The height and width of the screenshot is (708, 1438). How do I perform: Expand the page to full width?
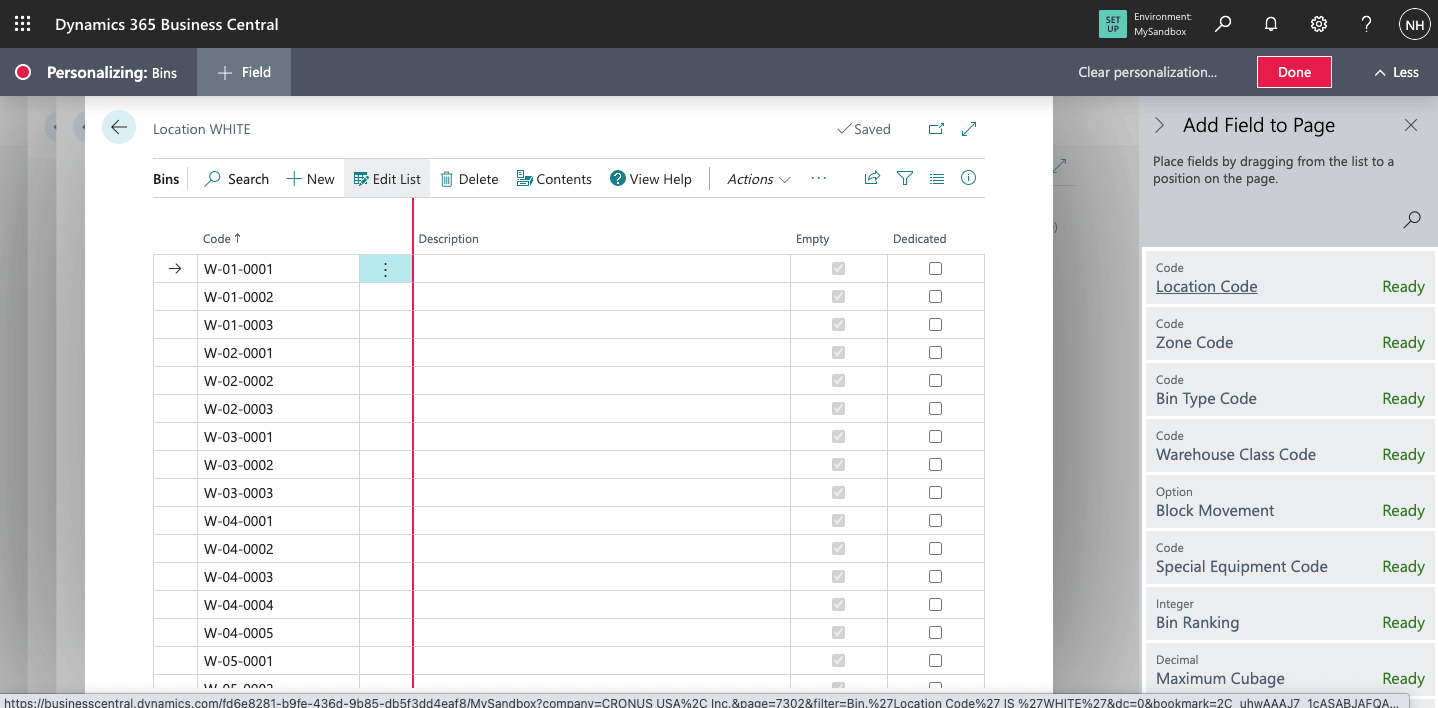tap(969, 129)
